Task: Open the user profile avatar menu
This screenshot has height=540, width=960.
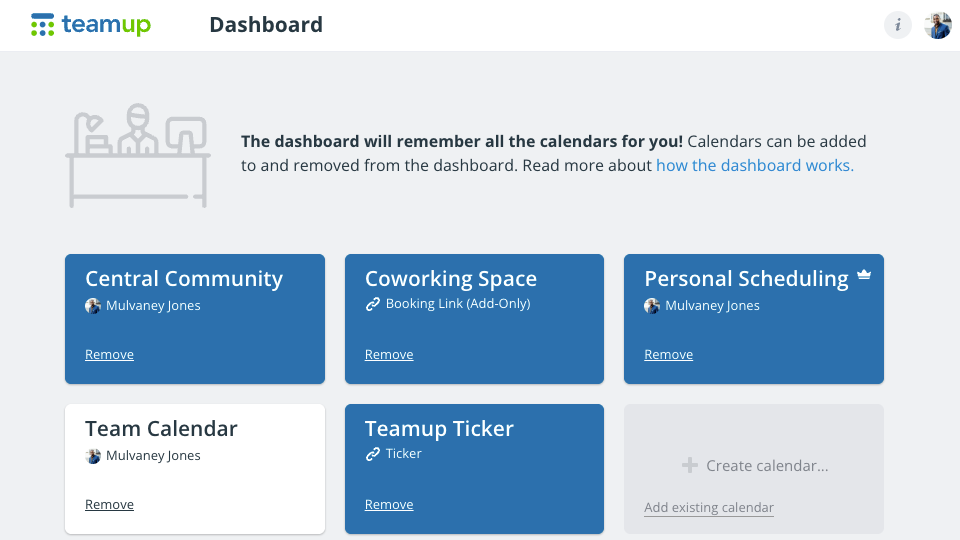Action: (937, 25)
